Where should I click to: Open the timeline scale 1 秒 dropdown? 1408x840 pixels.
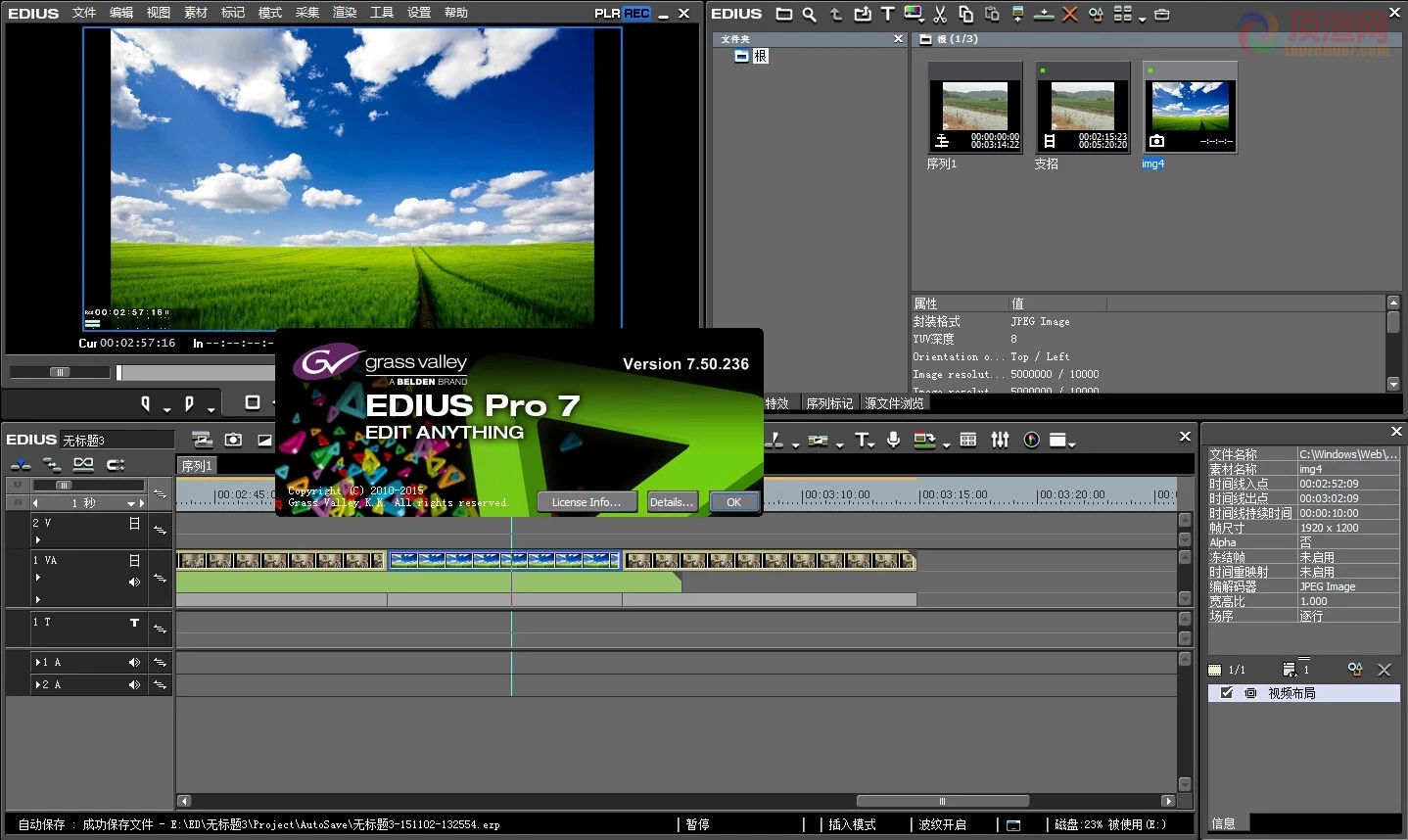click(x=131, y=503)
